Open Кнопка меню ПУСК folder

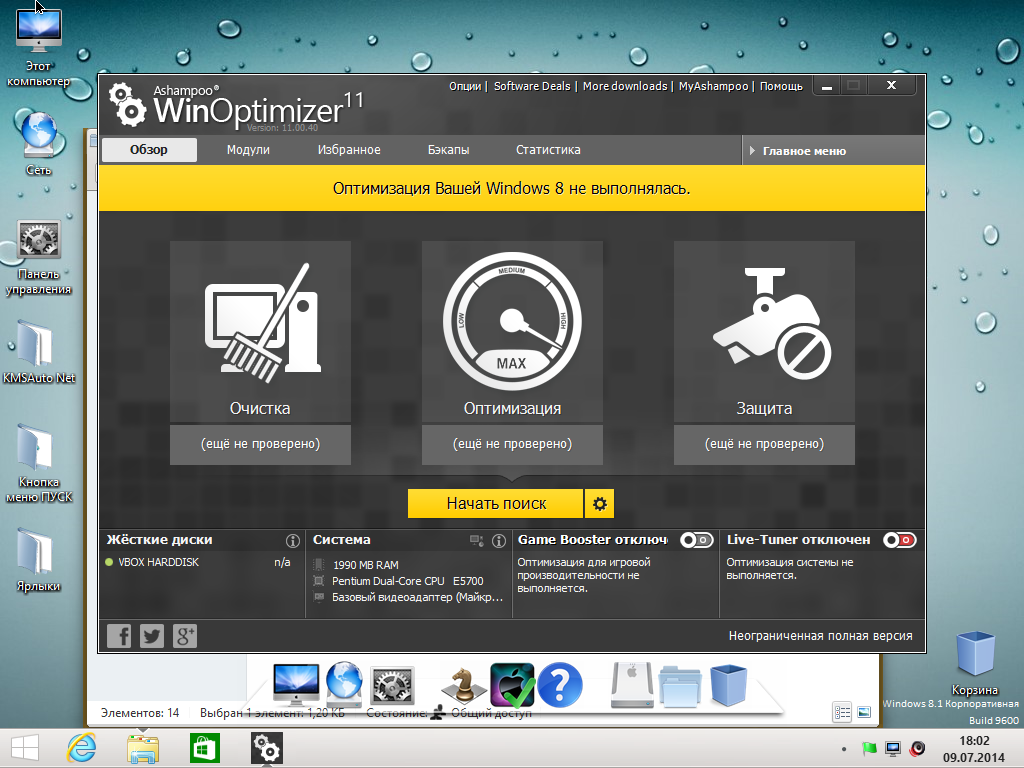click(x=39, y=464)
